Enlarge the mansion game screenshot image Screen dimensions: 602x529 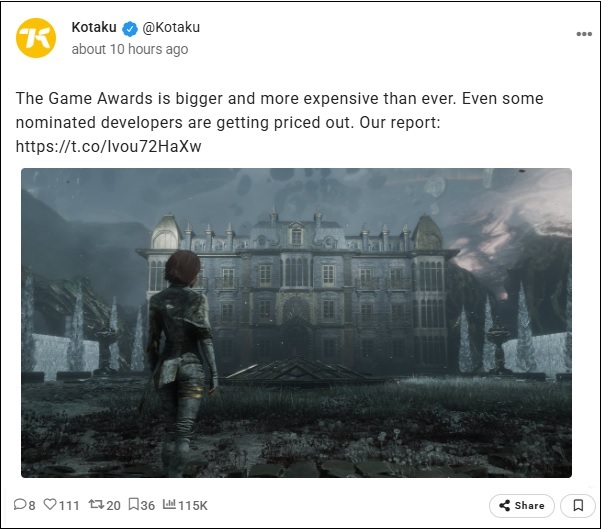(296, 323)
